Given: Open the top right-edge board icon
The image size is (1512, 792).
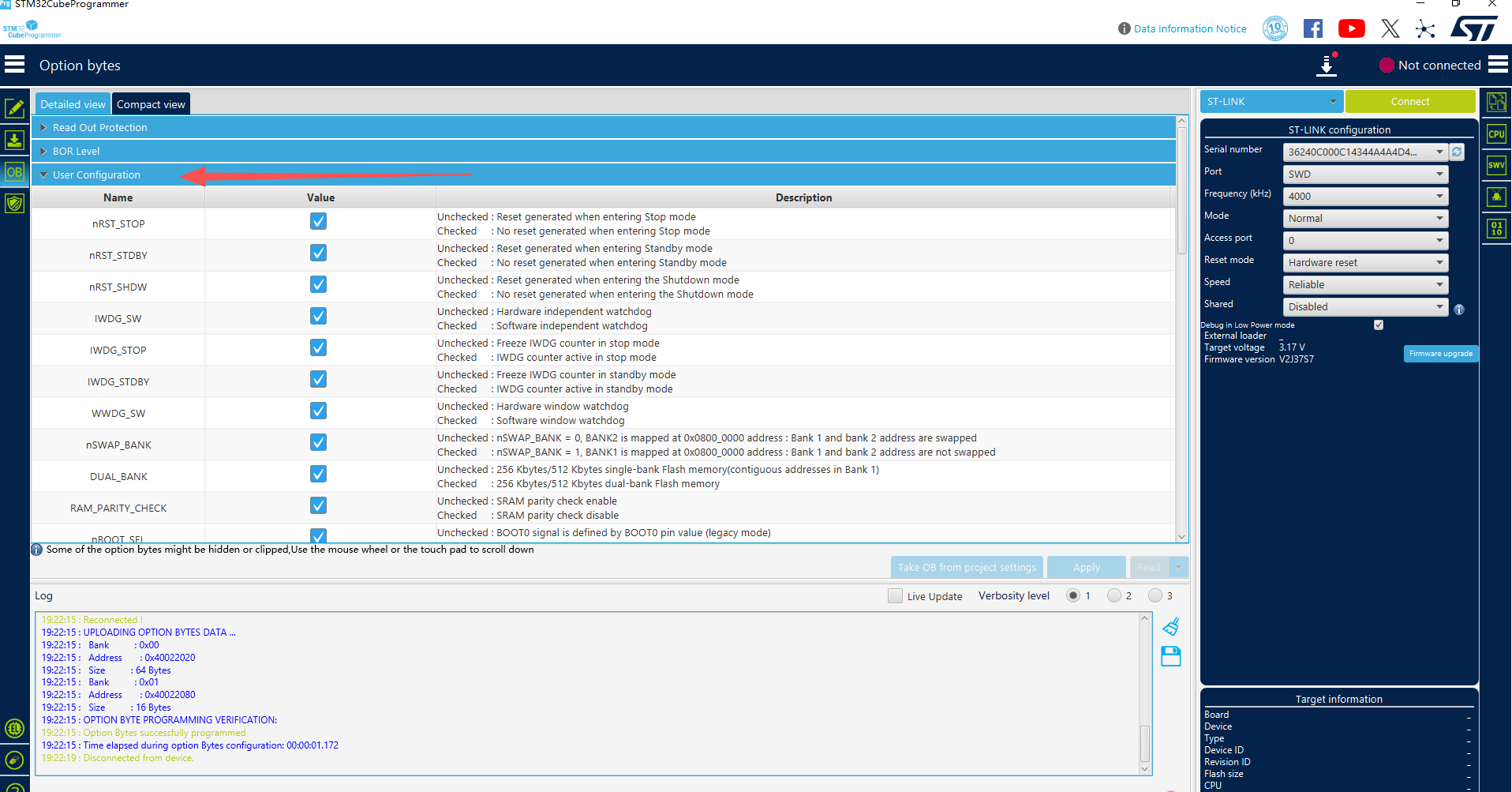Looking at the screenshot, I should [x=1496, y=102].
